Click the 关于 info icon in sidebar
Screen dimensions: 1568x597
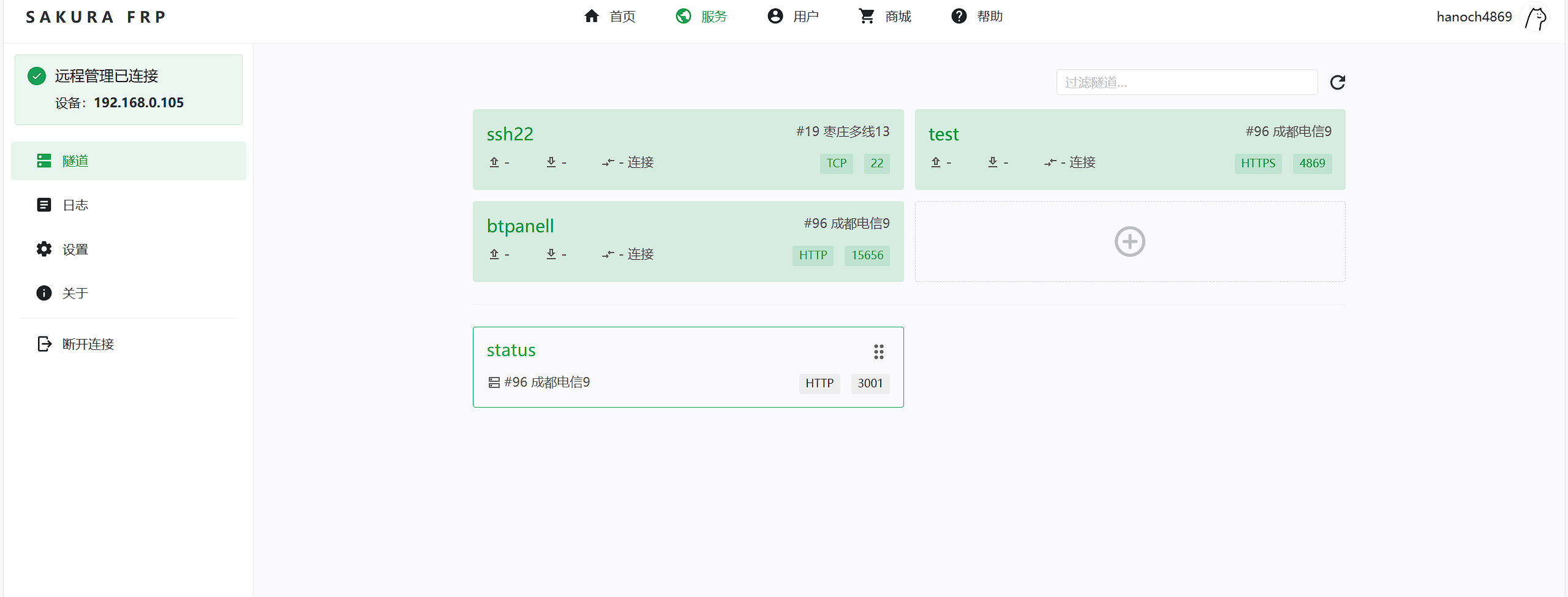(x=43, y=293)
